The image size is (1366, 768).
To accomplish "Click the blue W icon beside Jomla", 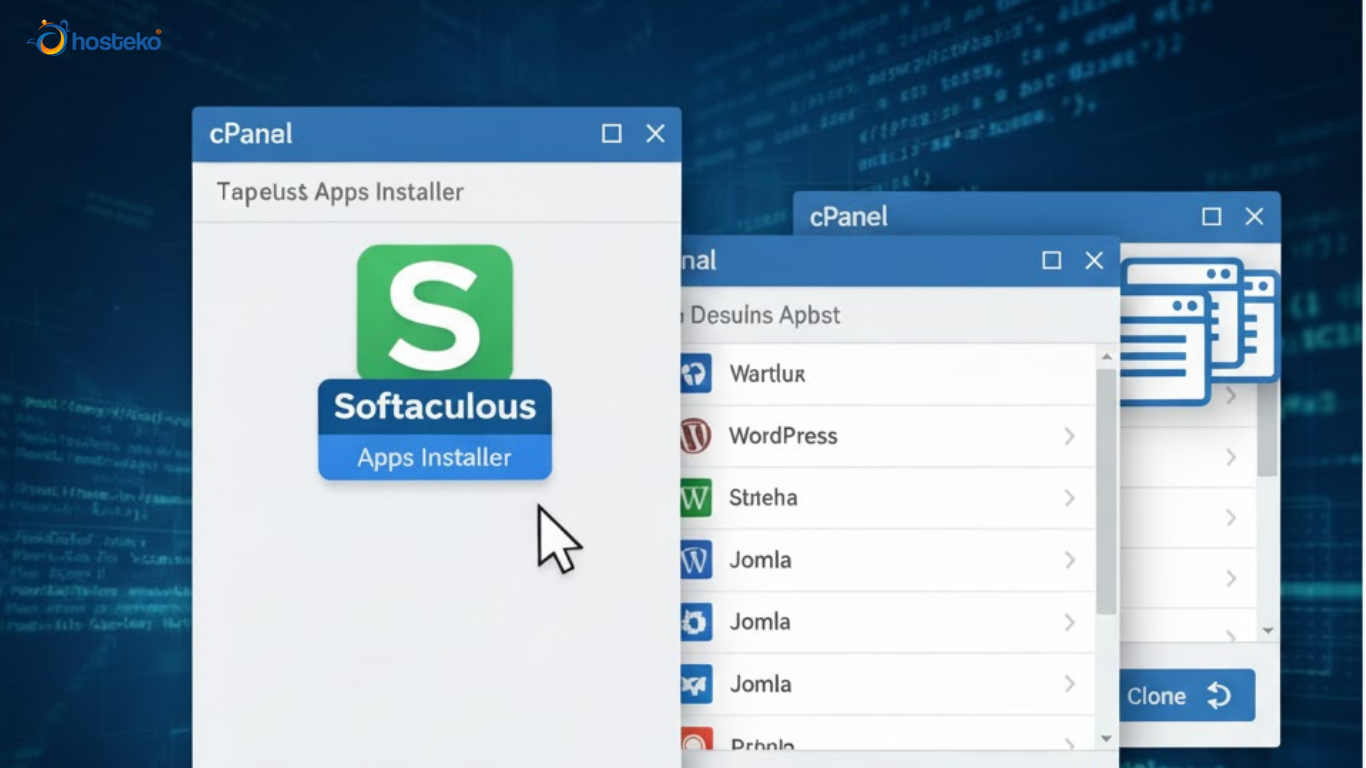I will click(x=695, y=560).
